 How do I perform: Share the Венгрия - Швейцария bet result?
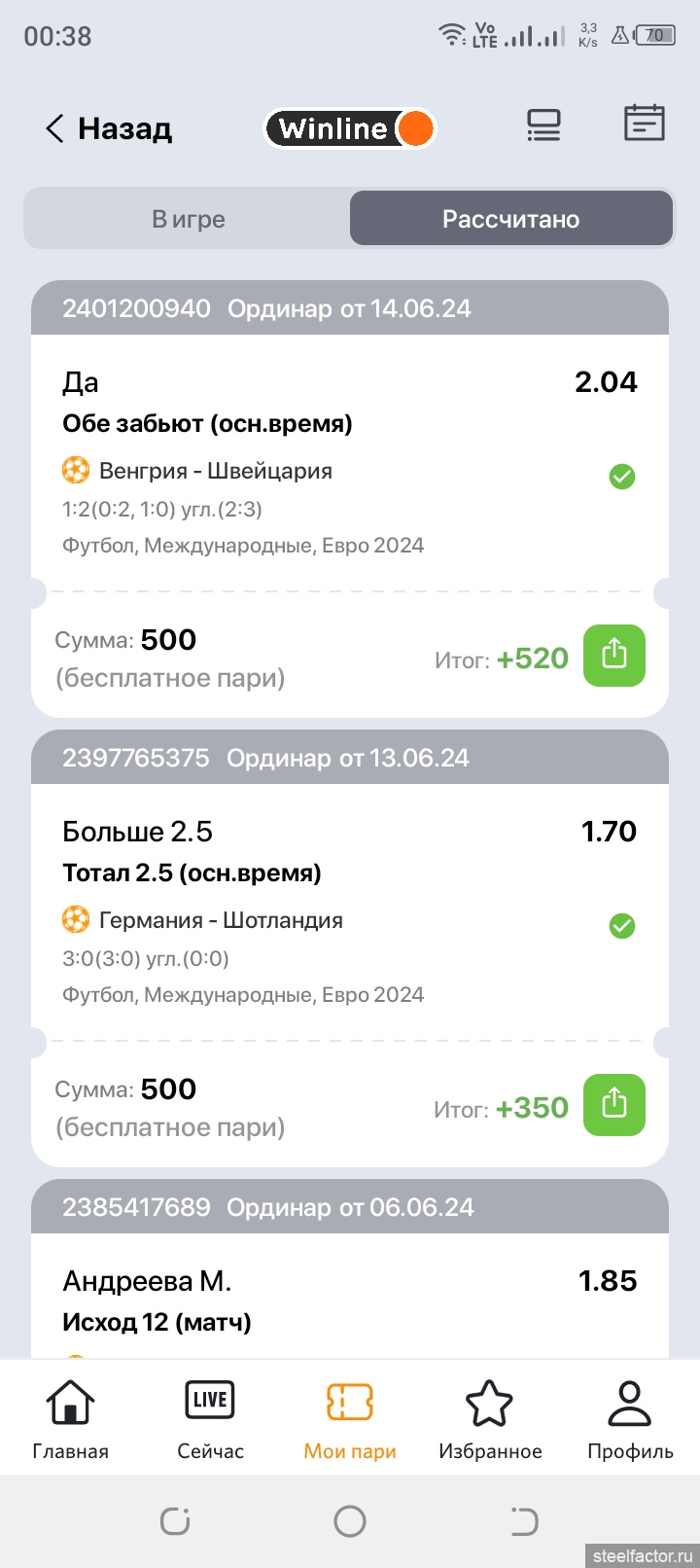[613, 656]
